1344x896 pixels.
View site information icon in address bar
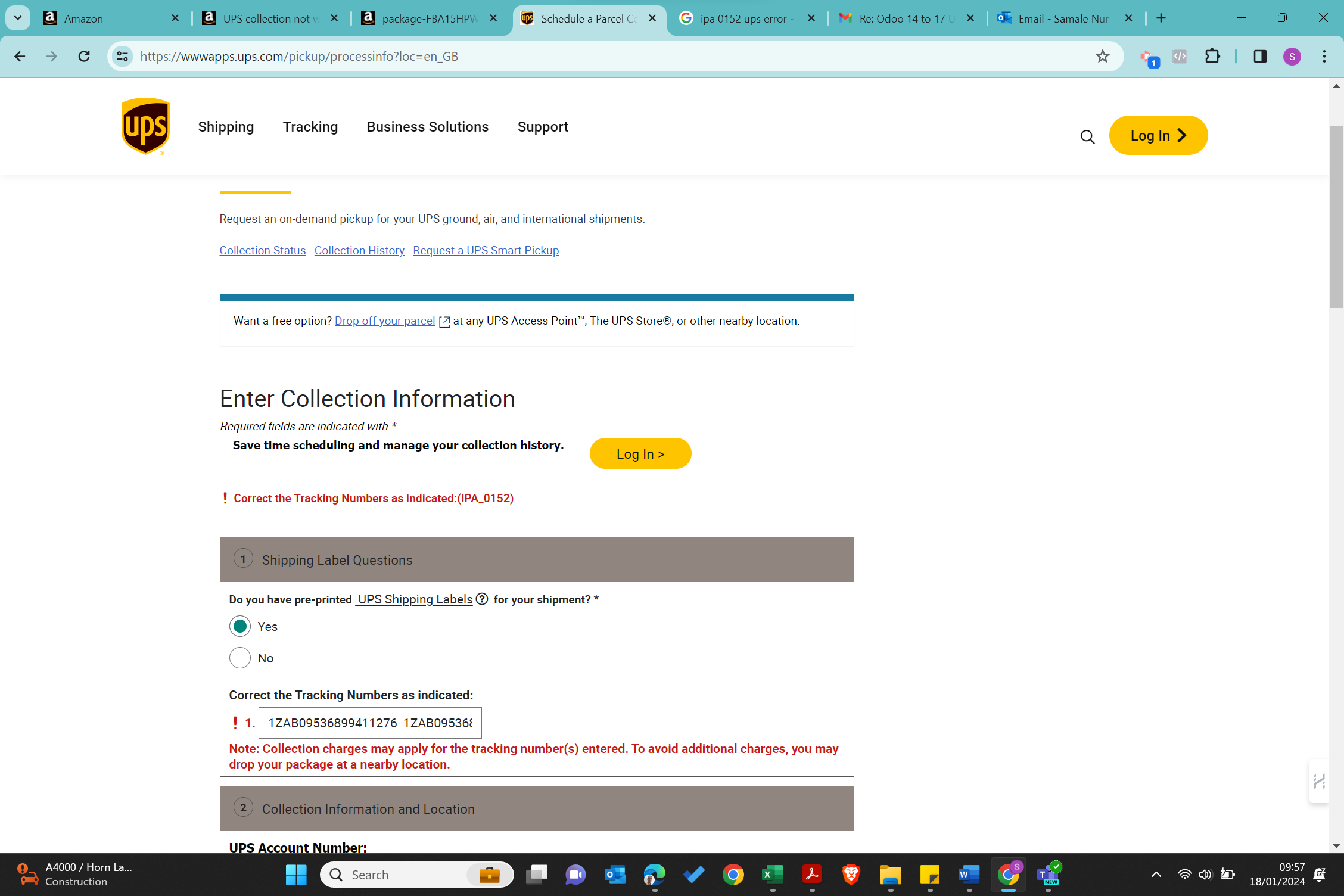coord(122,56)
